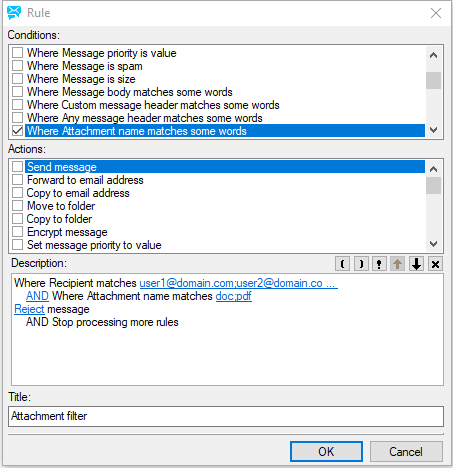
Task: Click down arrow of Actions list scrollbar
Action: point(433,244)
